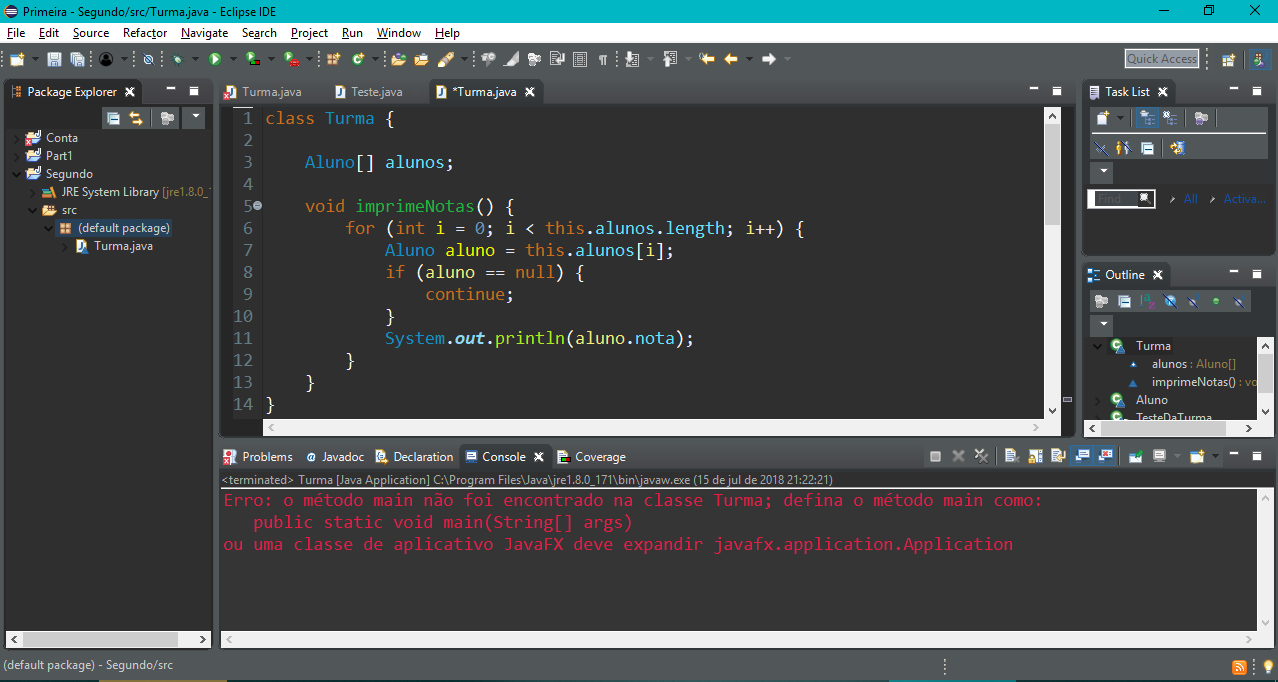This screenshot has height=682, width=1278.
Task: Toggle Show Console on Standard Out change
Action: point(1081,456)
